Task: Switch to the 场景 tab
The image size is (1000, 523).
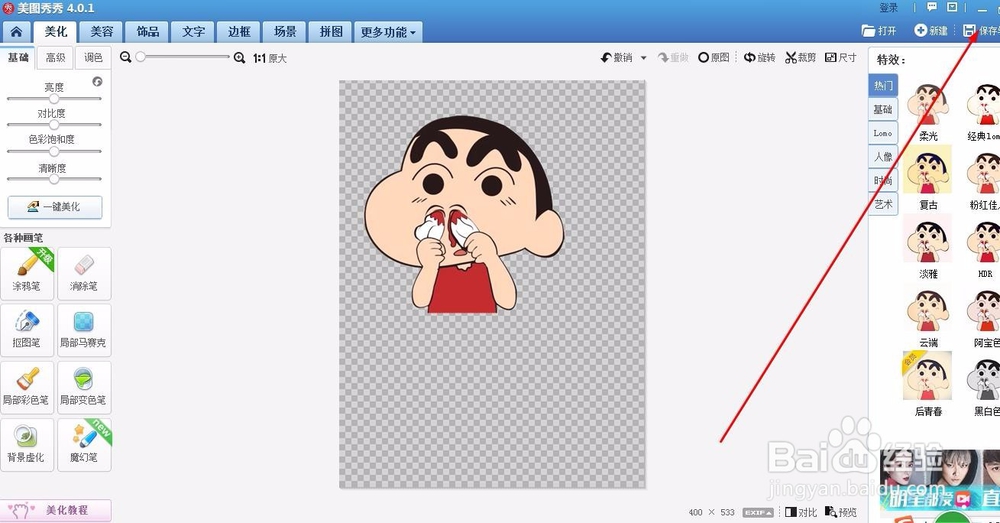Action: pos(285,32)
